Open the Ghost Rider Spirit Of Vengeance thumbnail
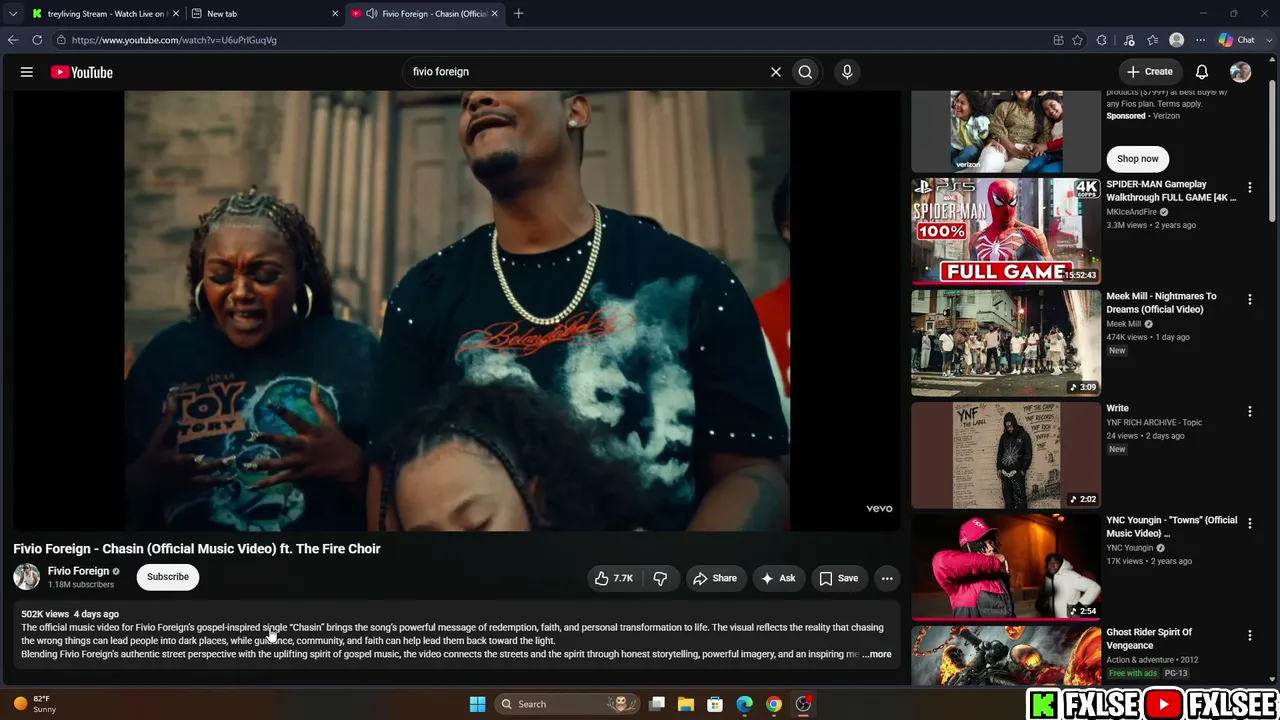 pos(1006,656)
